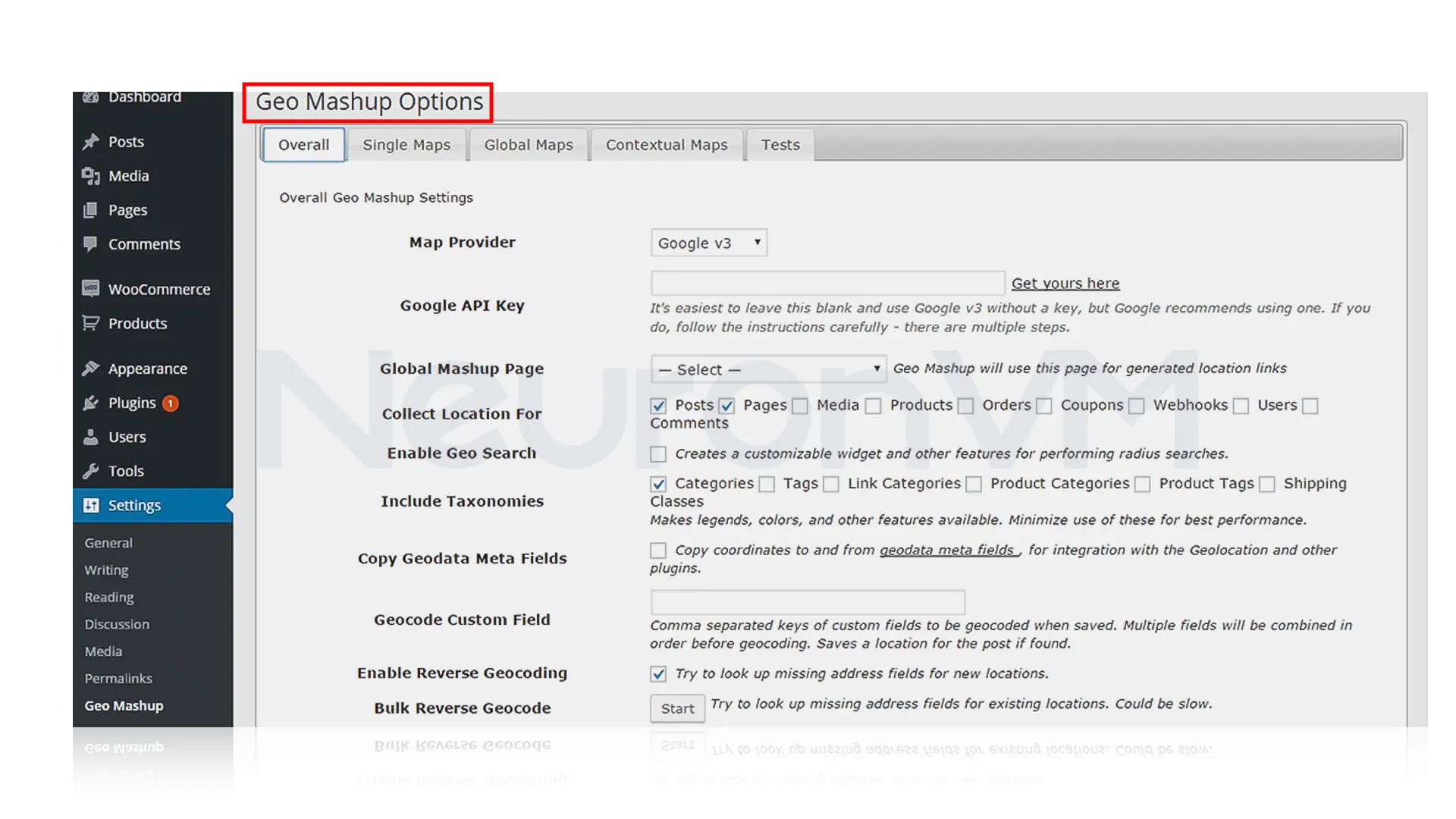The height and width of the screenshot is (819, 1456).
Task: Switch to the Single Maps tab
Action: (406, 145)
